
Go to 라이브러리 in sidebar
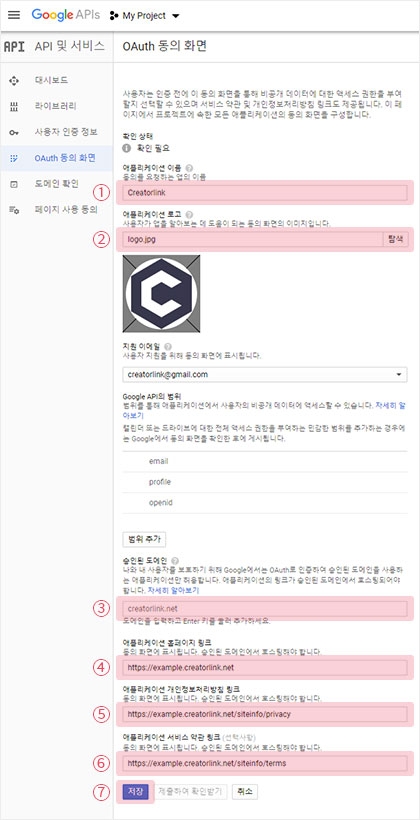pos(56,106)
